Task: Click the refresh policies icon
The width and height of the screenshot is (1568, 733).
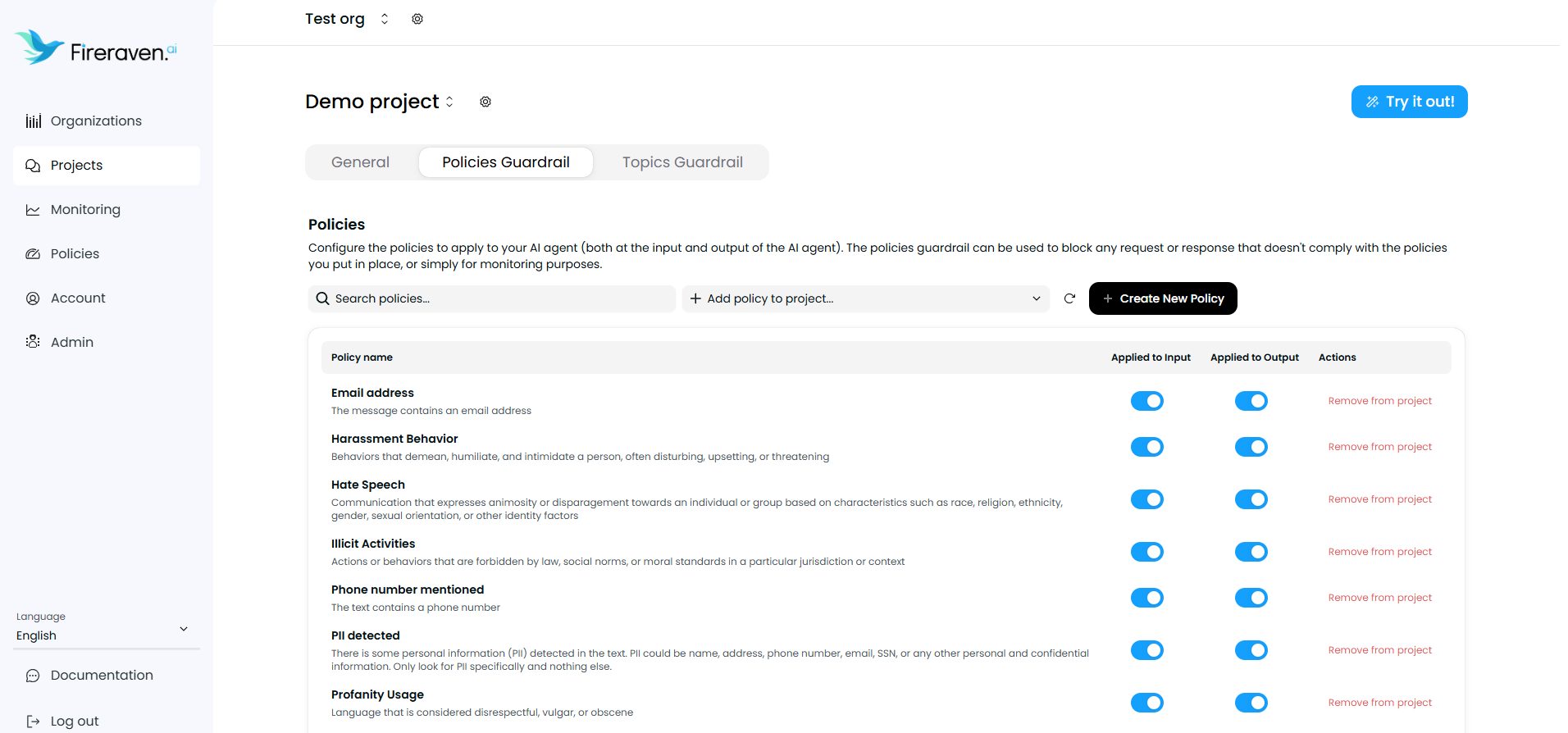Action: (x=1069, y=298)
